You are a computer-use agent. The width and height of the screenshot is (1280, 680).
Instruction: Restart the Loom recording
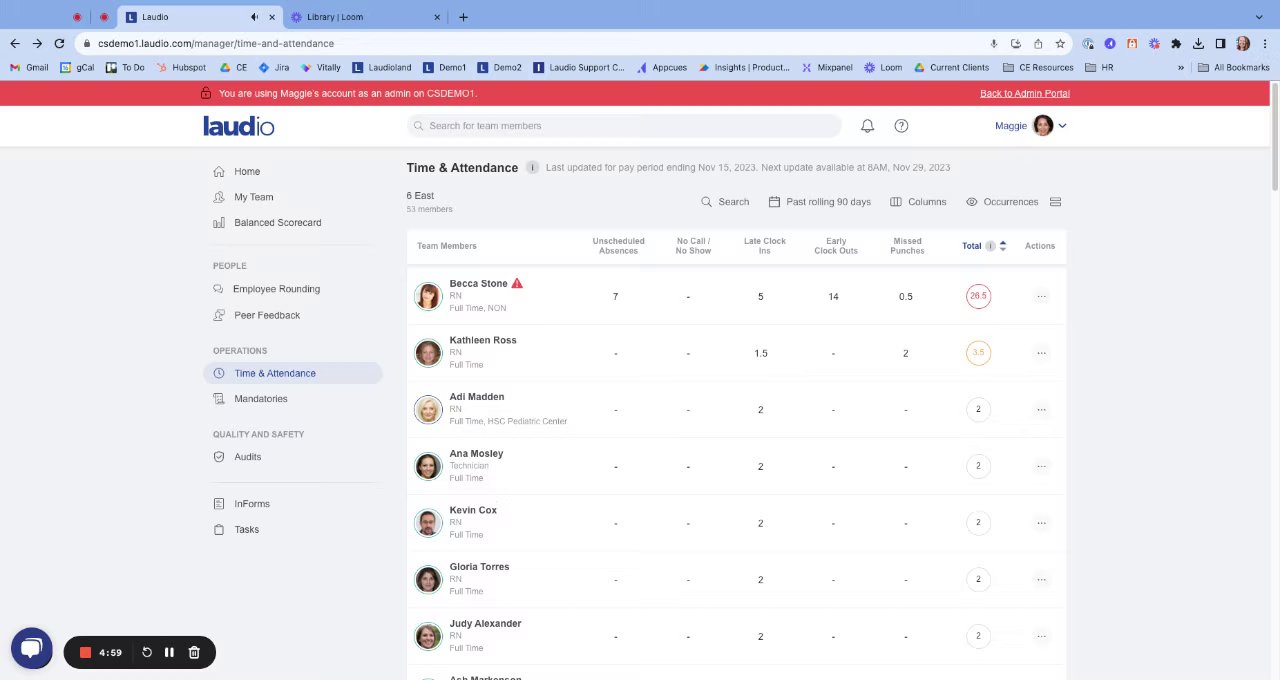147,652
